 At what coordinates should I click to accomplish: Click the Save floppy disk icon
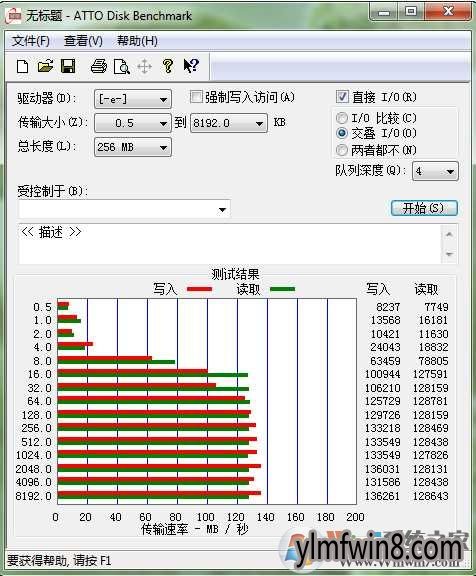(68, 66)
